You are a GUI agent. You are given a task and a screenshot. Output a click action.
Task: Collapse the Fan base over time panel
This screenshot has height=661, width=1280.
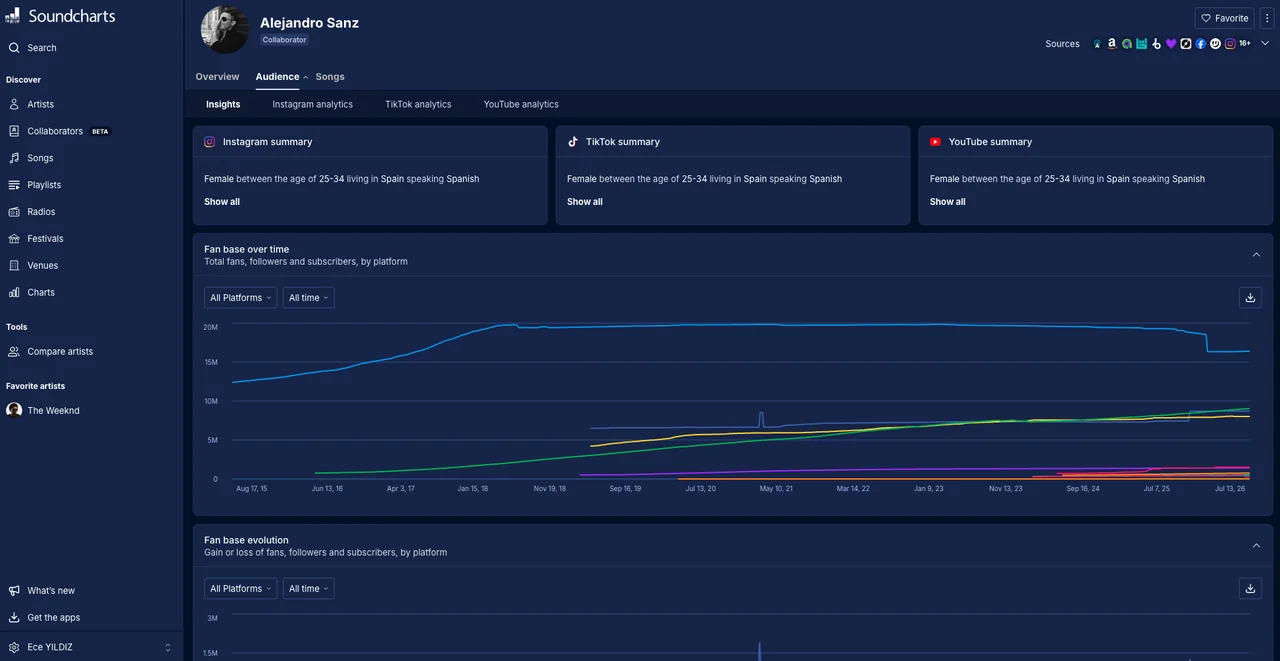click(x=1257, y=255)
